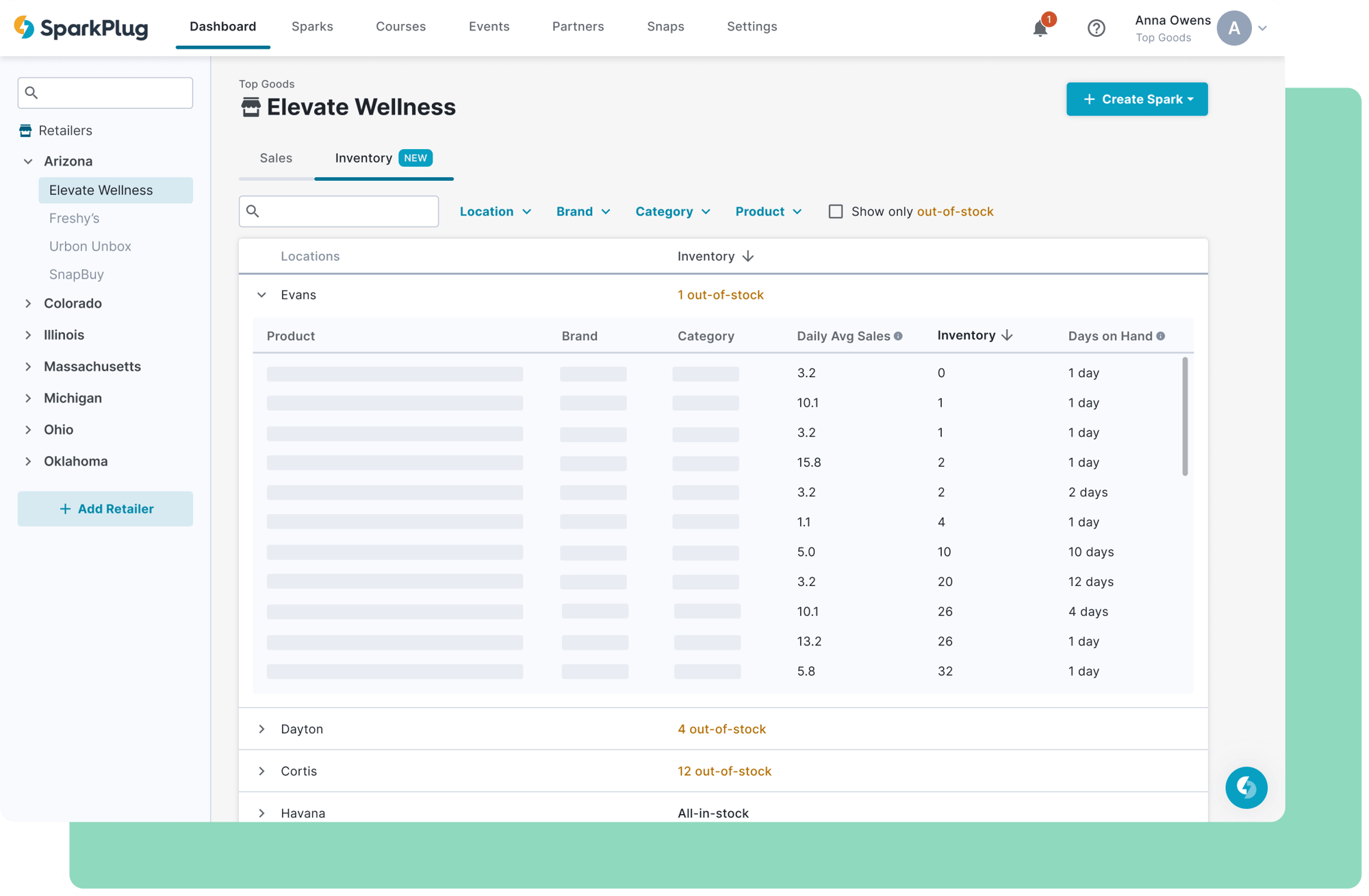
Task: Switch to the Sales tab
Action: coord(276,158)
